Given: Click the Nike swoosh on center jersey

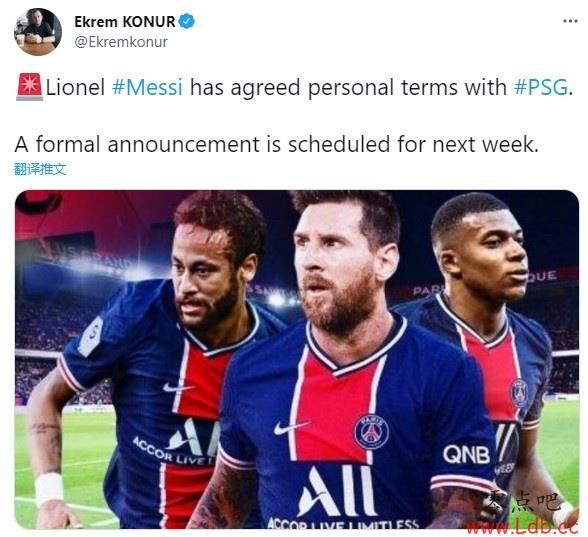Looking at the screenshot, I should (291, 428).
